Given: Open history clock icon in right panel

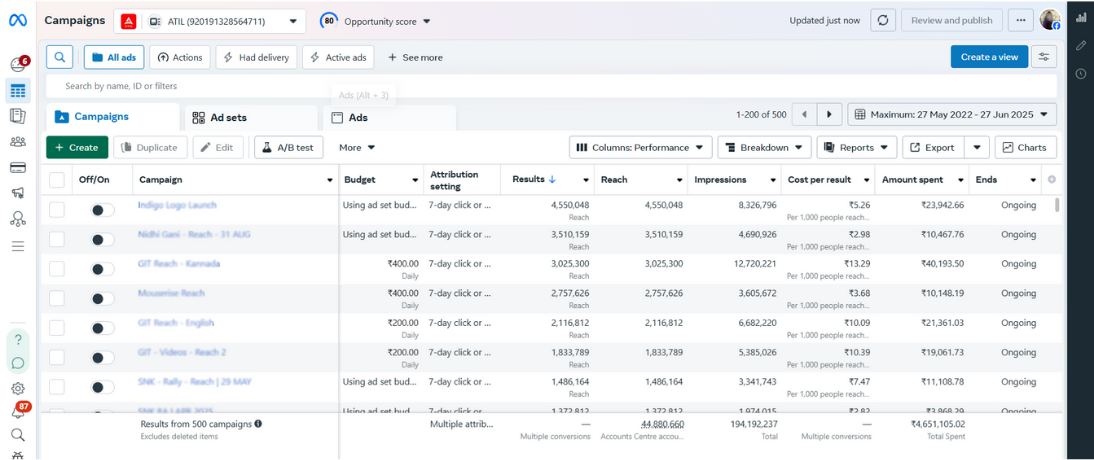Looking at the screenshot, I should (1081, 73).
